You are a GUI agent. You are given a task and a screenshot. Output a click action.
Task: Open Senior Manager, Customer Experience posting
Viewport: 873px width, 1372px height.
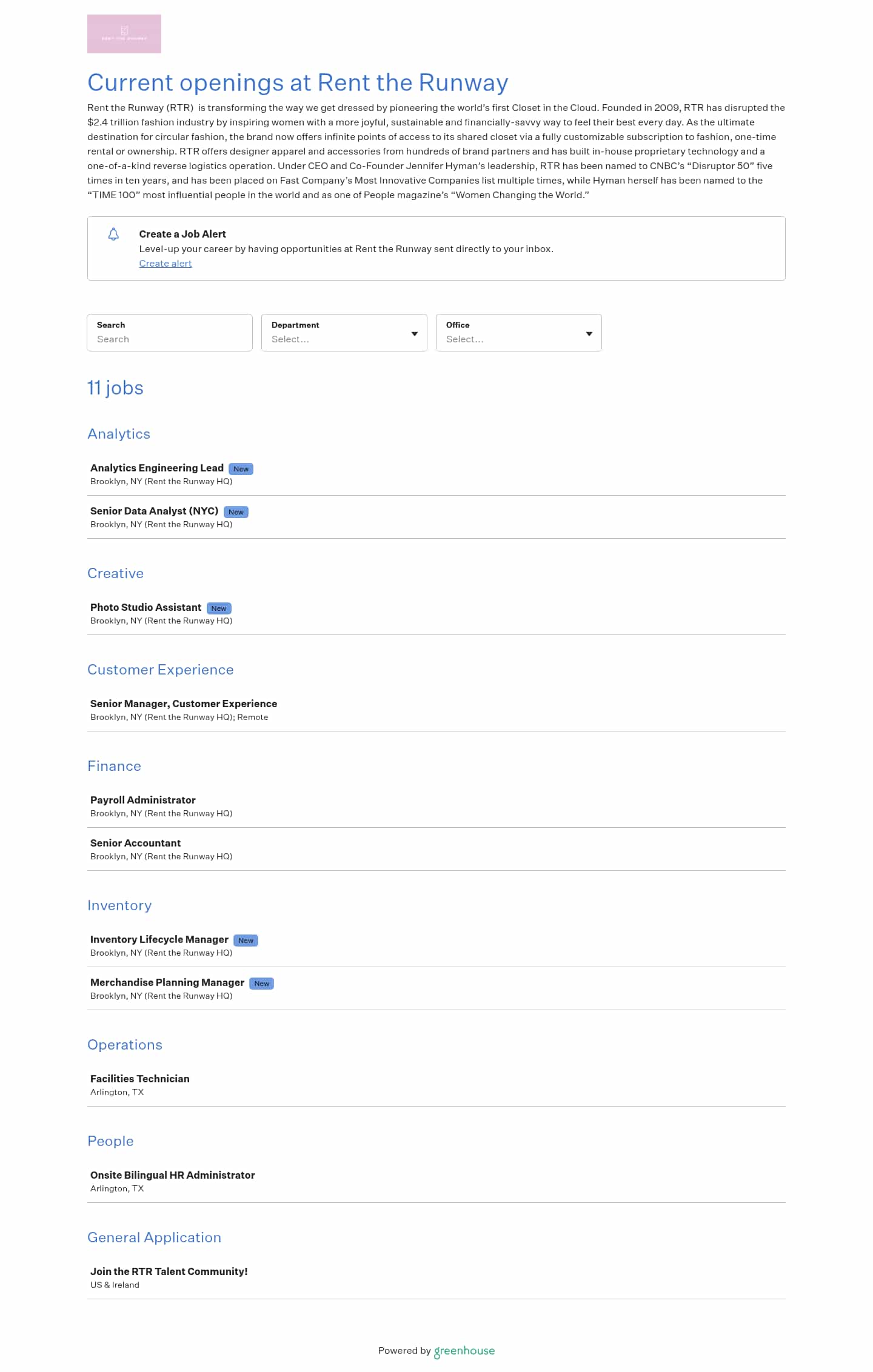(x=183, y=704)
